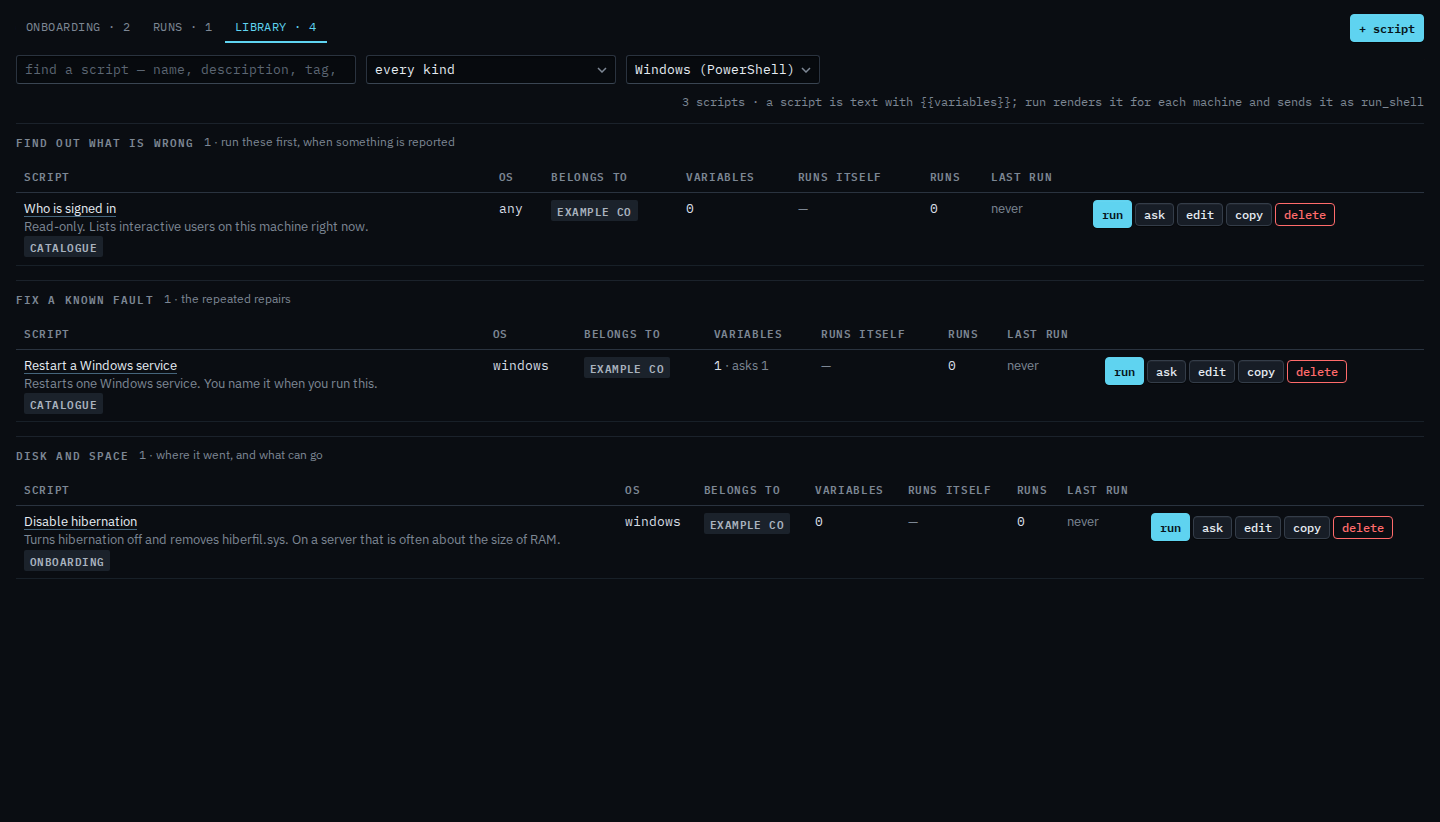Click the ONBOARDING tag under 'Disable hibernation'
The width and height of the screenshot is (1440, 822).
point(67,562)
